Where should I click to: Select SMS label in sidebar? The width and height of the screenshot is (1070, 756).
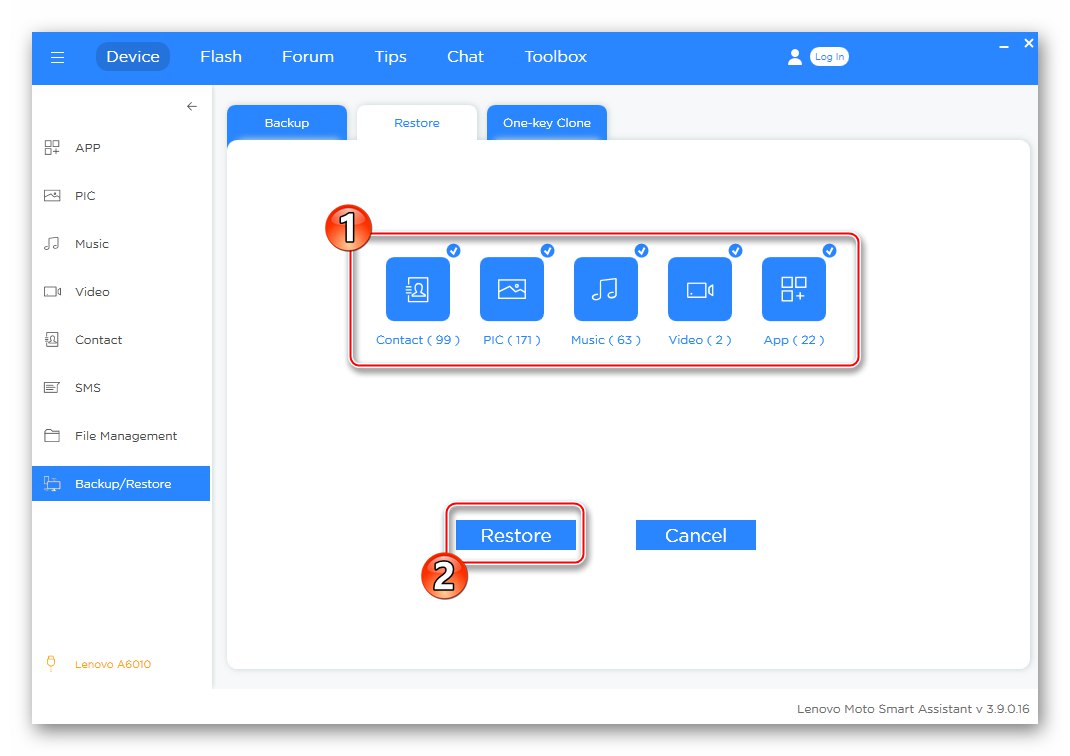coord(88,388)
